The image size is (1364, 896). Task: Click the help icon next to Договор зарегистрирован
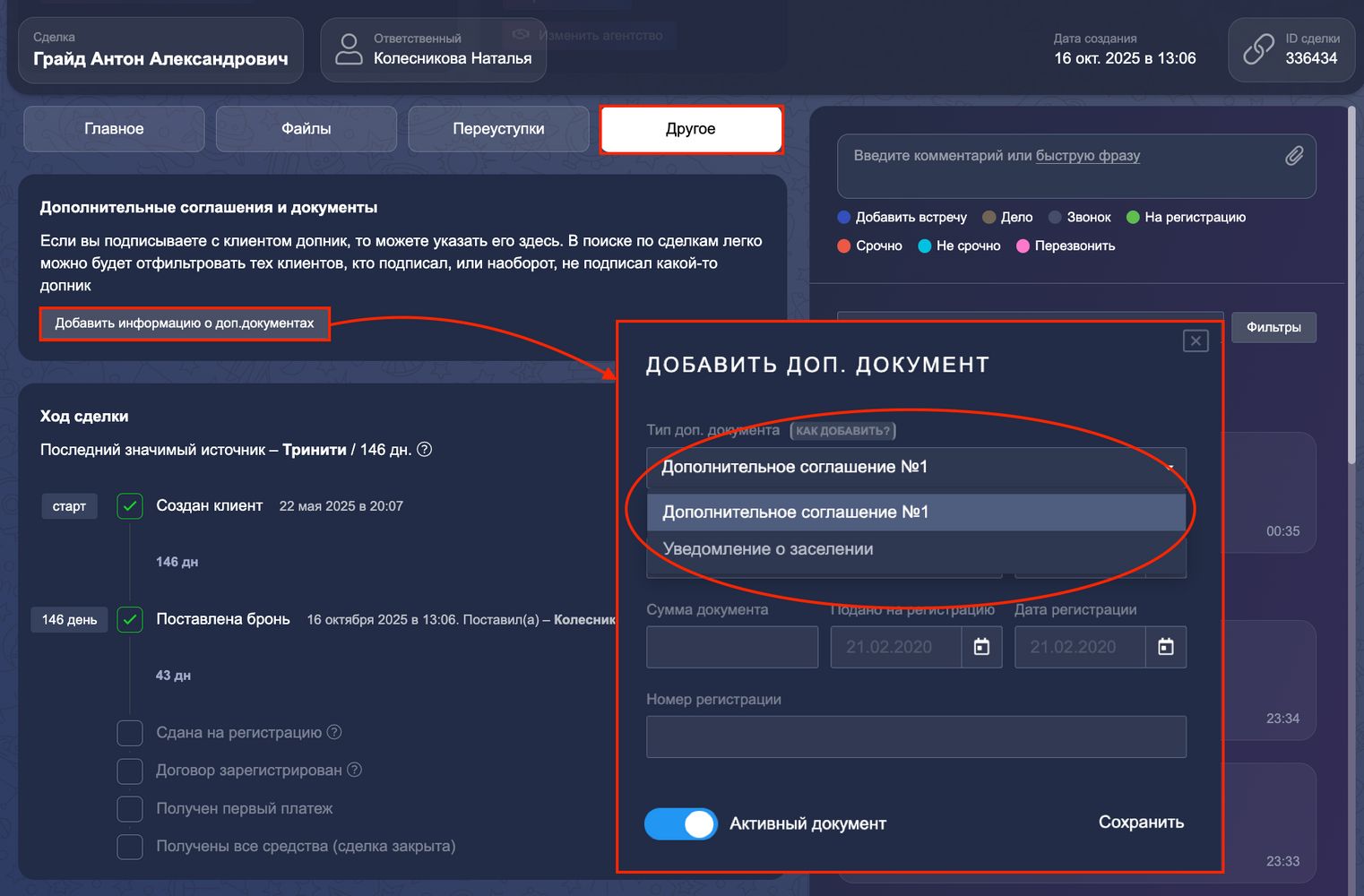[354, 770]
